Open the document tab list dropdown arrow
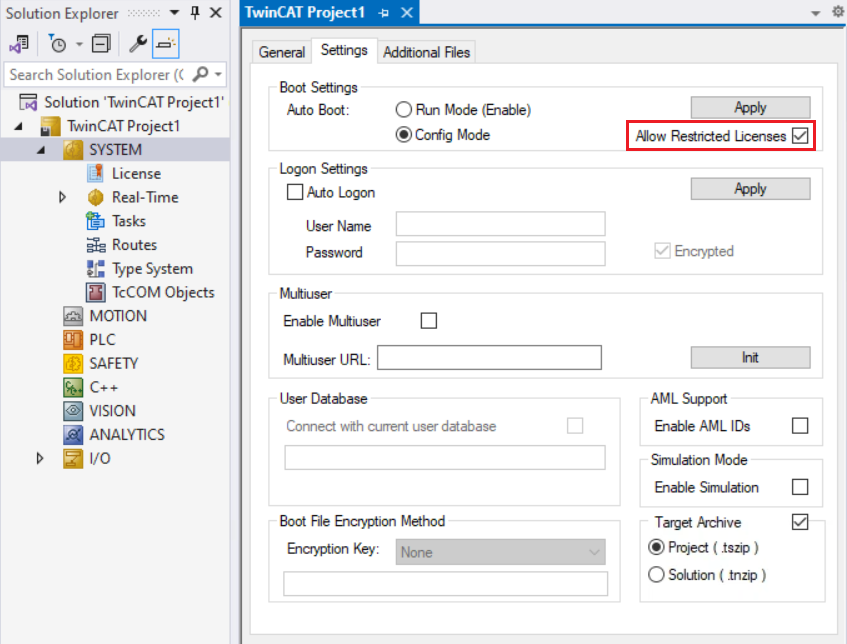The width and height of the screenshot is (847, 644). [x=816, y=13]
